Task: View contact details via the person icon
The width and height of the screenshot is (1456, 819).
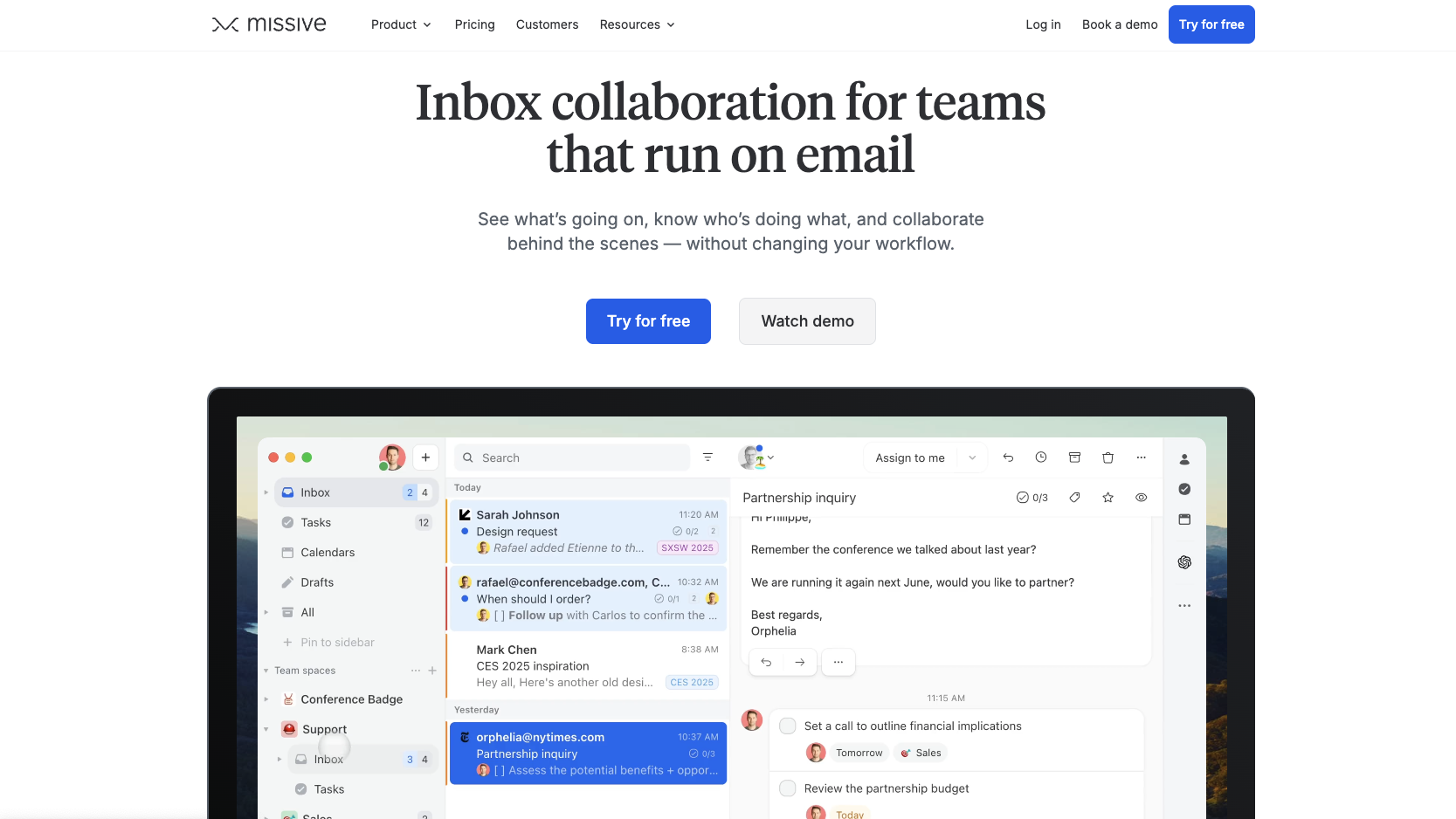Action: click(1184, 458)
